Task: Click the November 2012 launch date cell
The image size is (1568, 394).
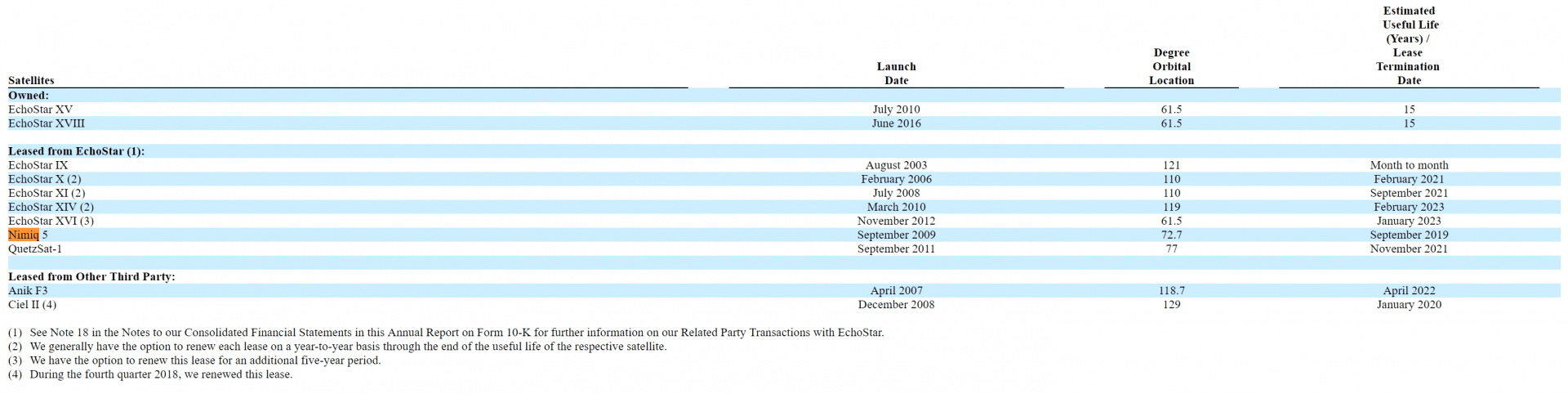Action: 896,221
